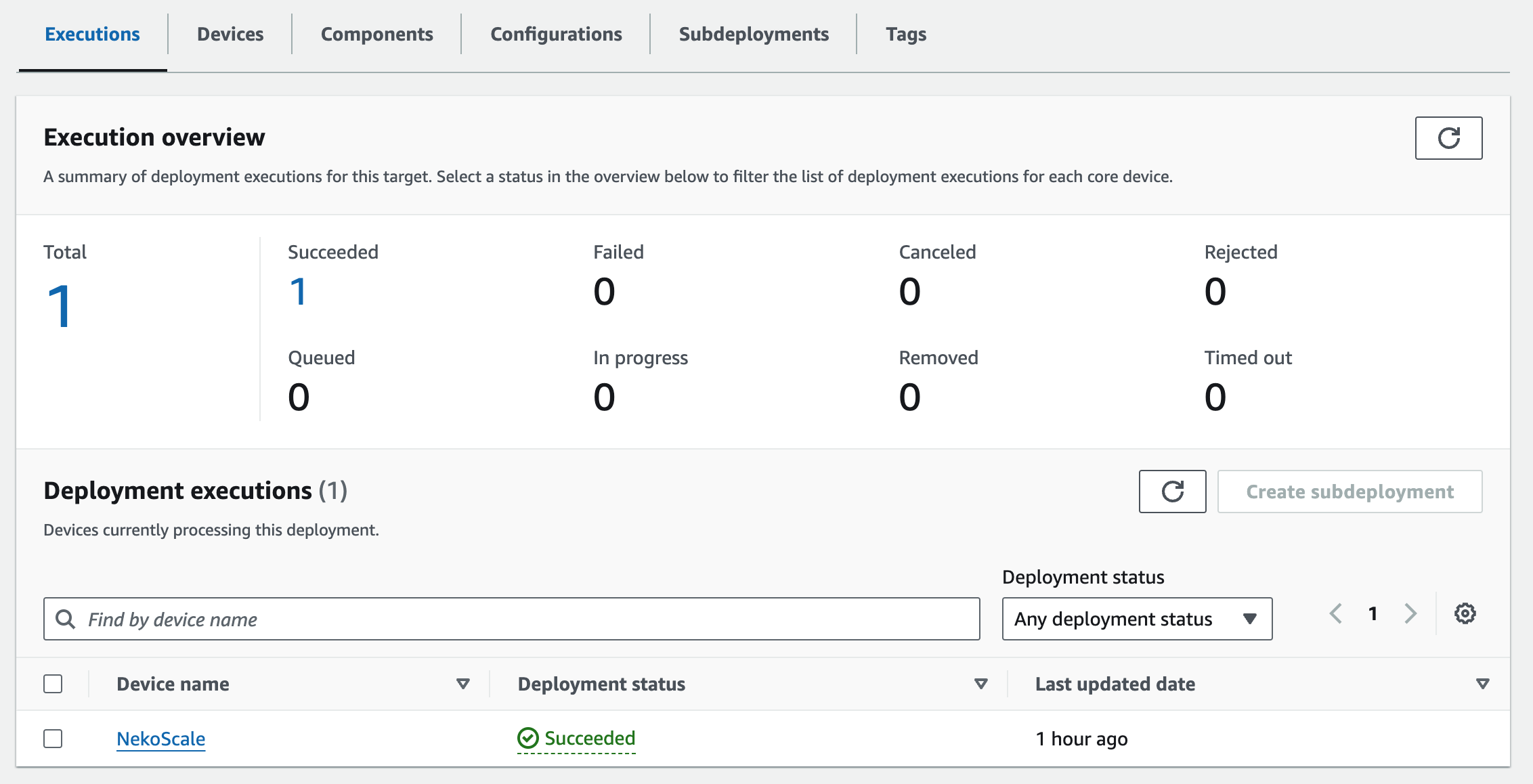The image size is (1533, 784).
Task: Click the Create subdeployment button
Action: pos(1350,492)
